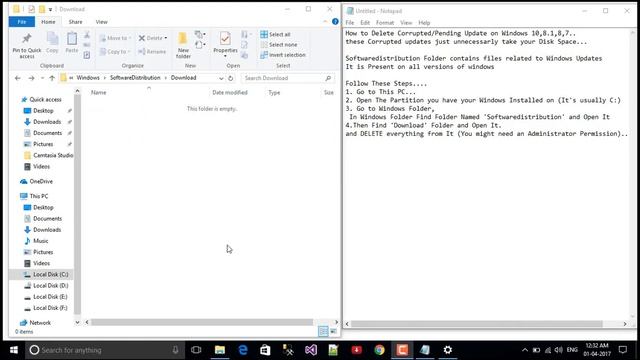
Task: Open the Action Center notification icon
Action: pyautogui.click(x=622, y=350)
